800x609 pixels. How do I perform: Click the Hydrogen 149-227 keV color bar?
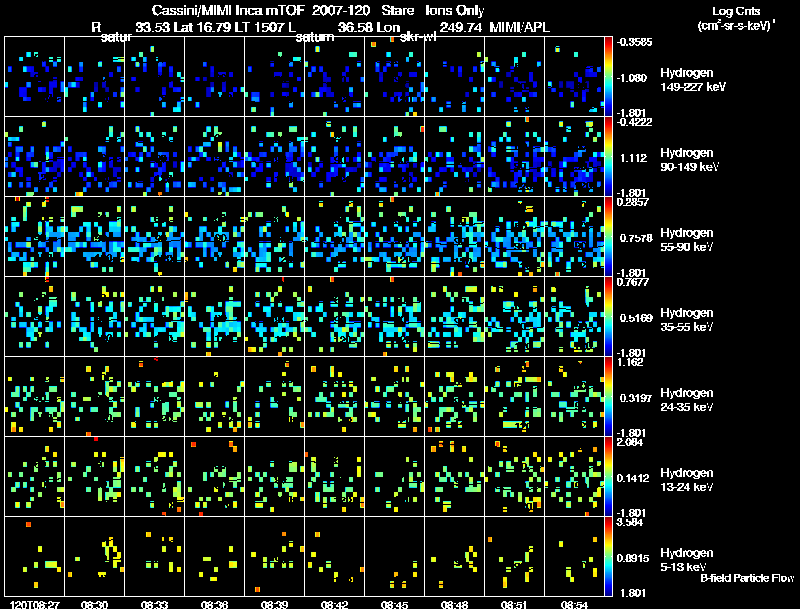pos(608,77)
